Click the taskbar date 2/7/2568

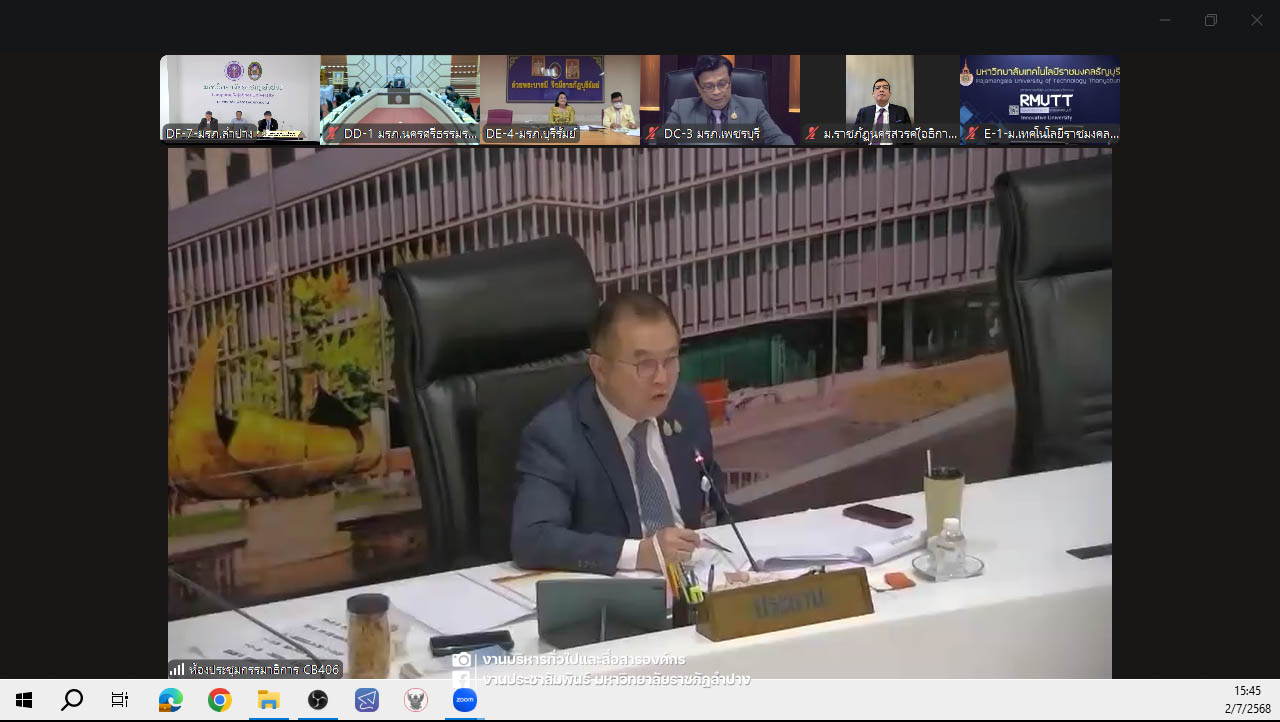click(1247, 709)
